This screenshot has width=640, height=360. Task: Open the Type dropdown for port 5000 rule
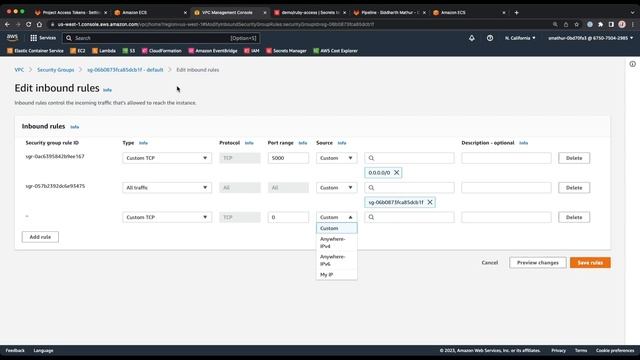(x=167, y=158)
